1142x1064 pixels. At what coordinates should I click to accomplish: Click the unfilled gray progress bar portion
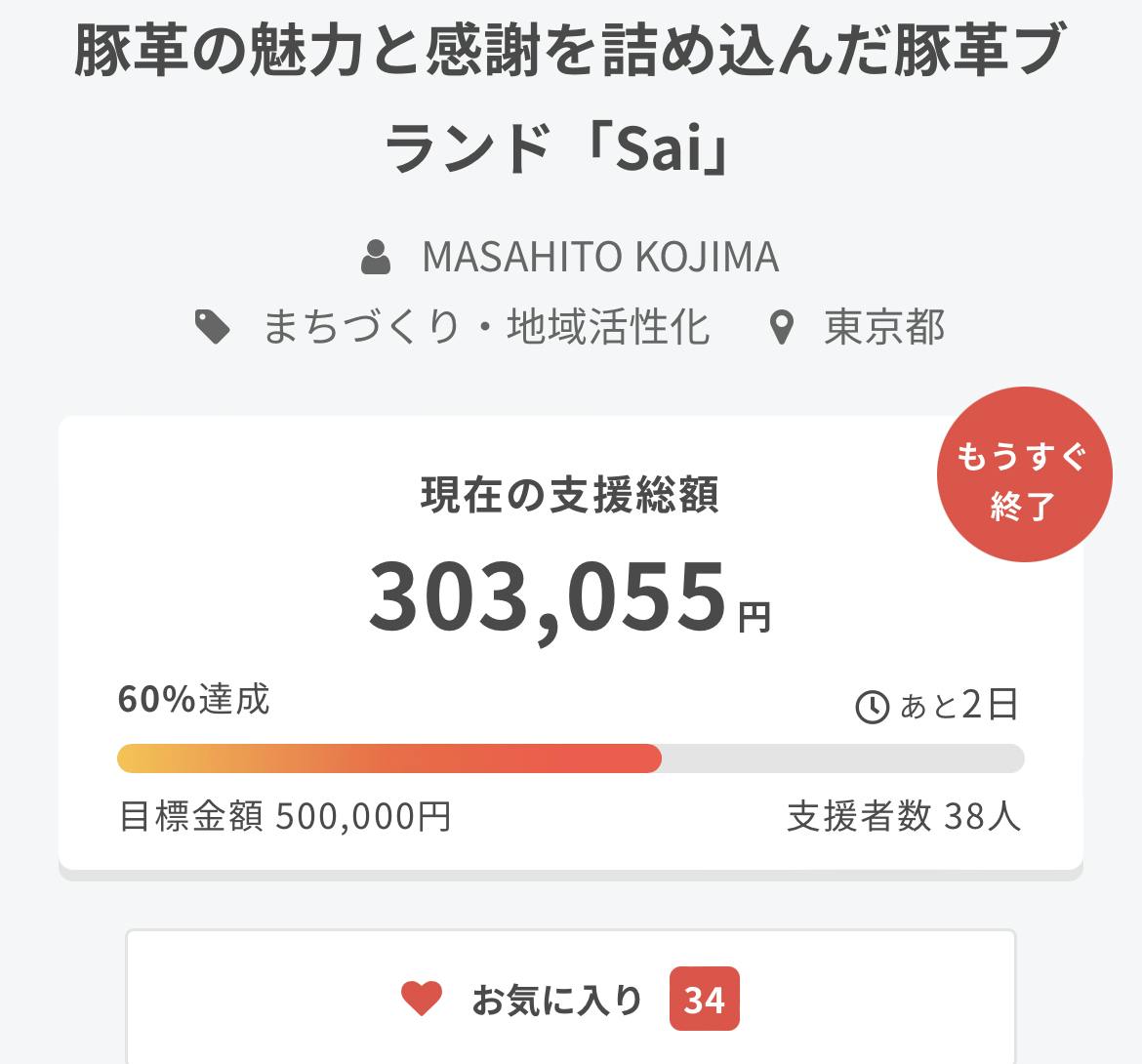[841, 758]
